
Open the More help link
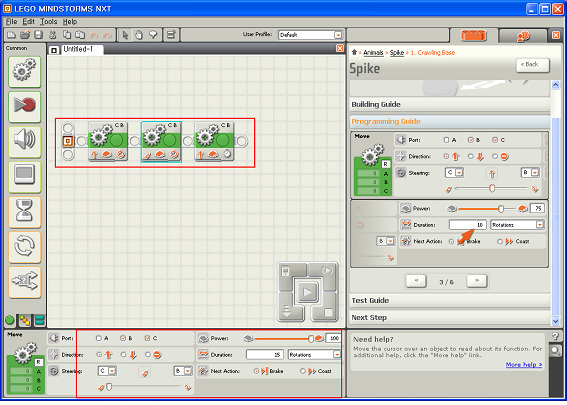(x=524, y=364)
